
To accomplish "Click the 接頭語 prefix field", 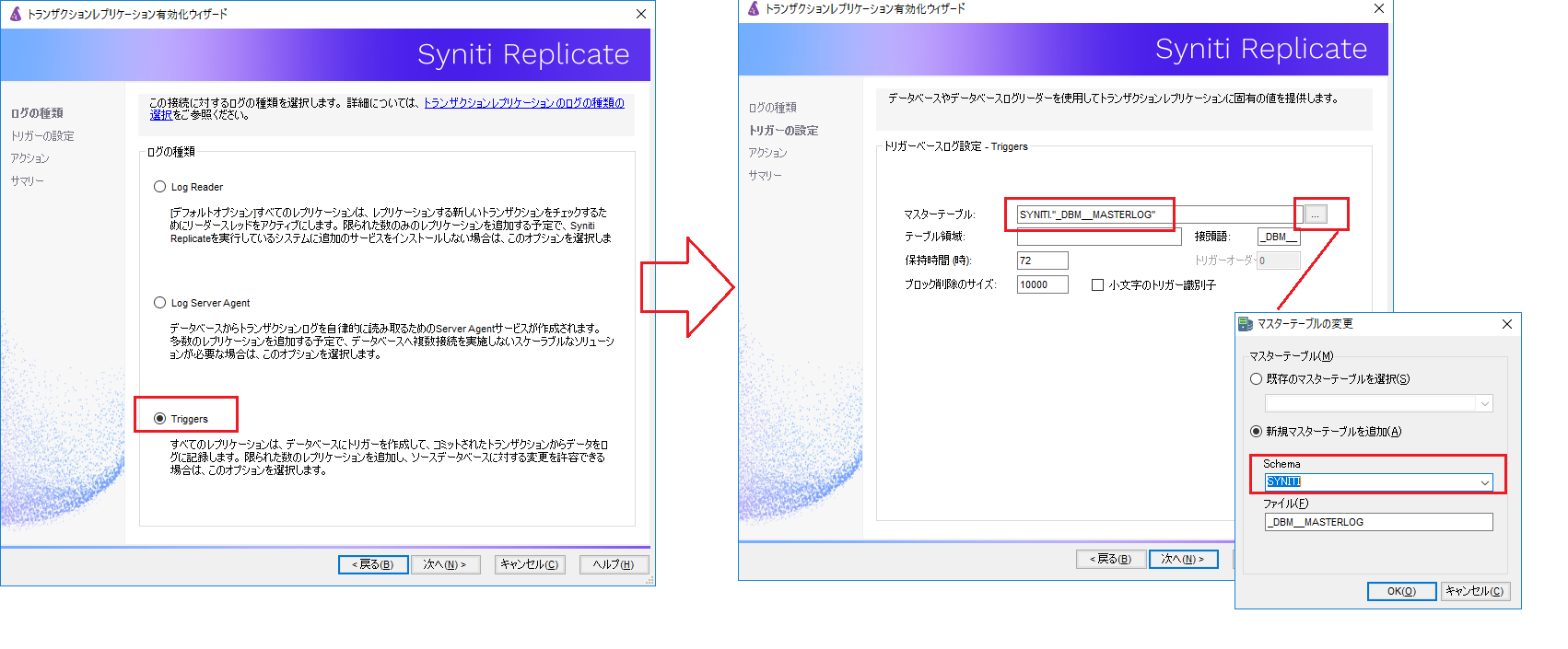I will (1279, 237).
